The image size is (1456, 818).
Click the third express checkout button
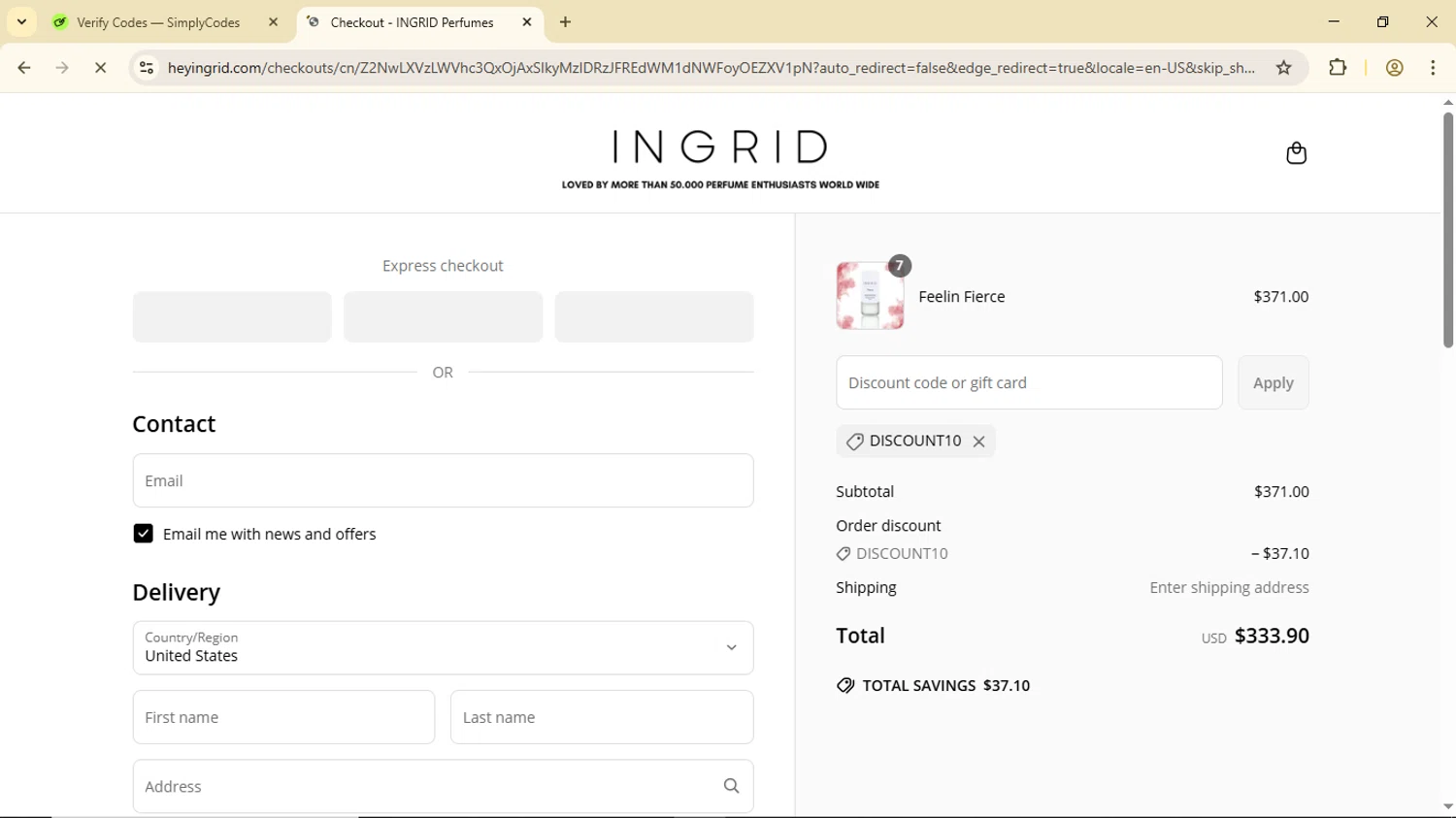tap(654, 316)
